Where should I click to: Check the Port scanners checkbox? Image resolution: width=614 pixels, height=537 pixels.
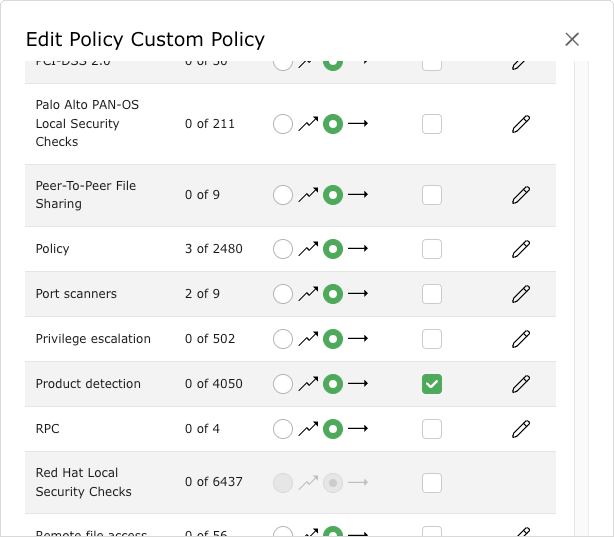(431, 294)
